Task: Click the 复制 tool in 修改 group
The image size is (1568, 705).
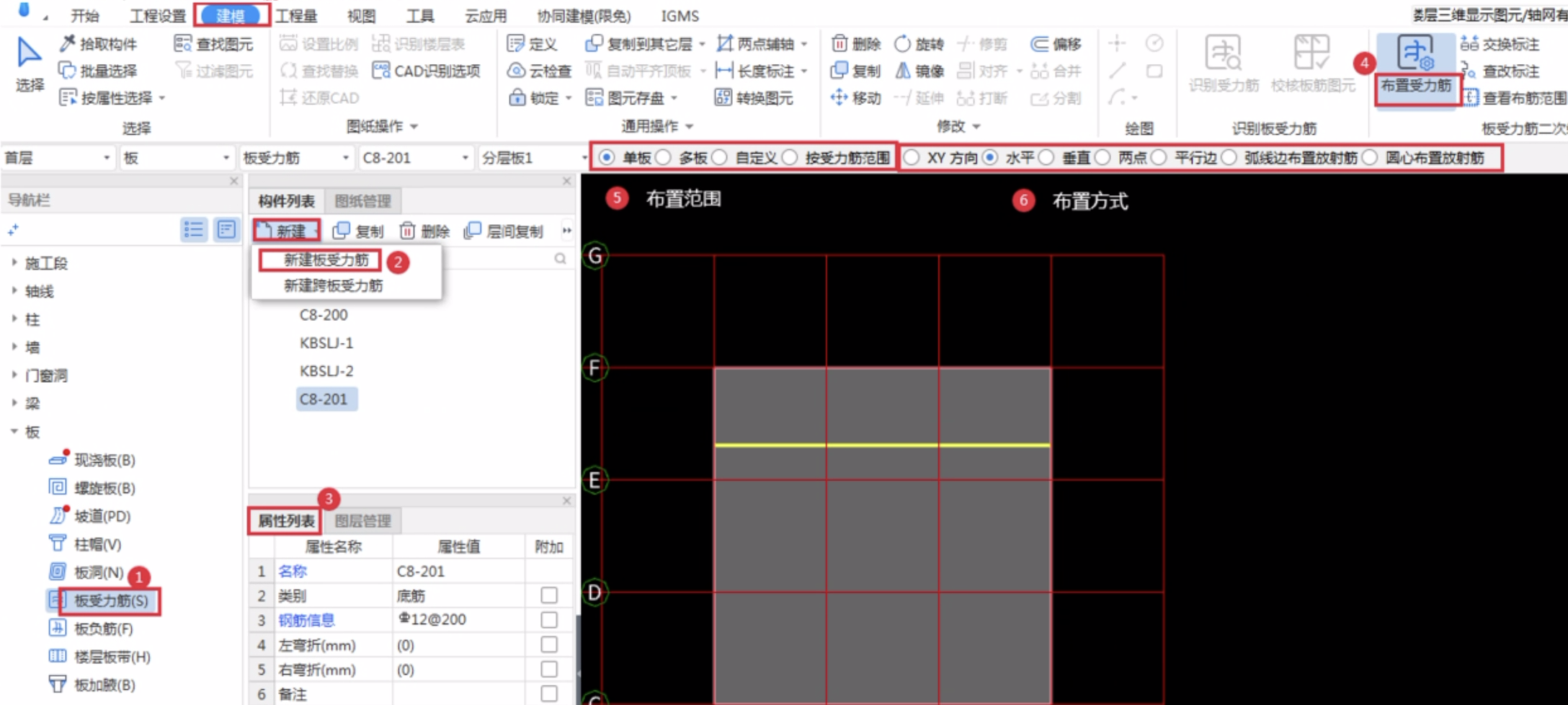Action: click(x=856, y=71)
